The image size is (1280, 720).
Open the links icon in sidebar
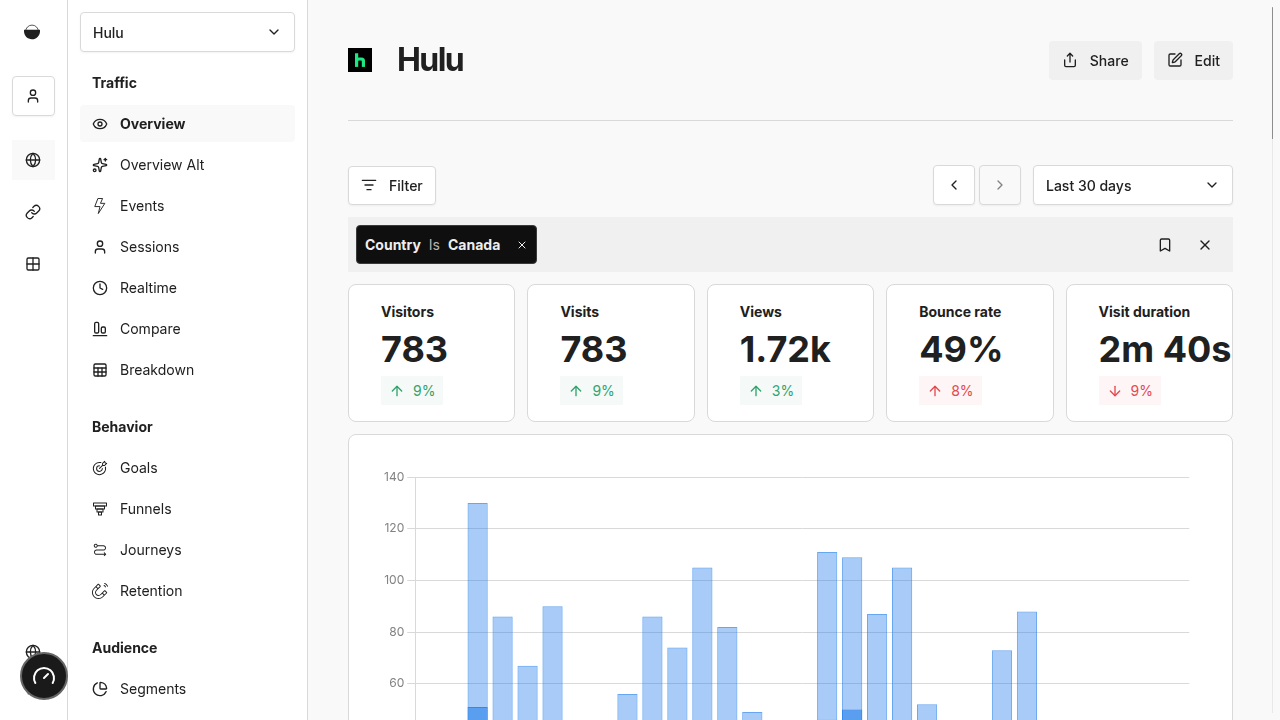tap(33, 212)
